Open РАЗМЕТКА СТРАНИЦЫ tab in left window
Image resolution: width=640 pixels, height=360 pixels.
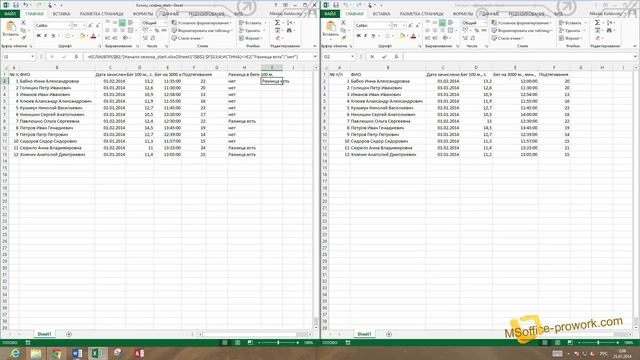(x=101, y=13)
